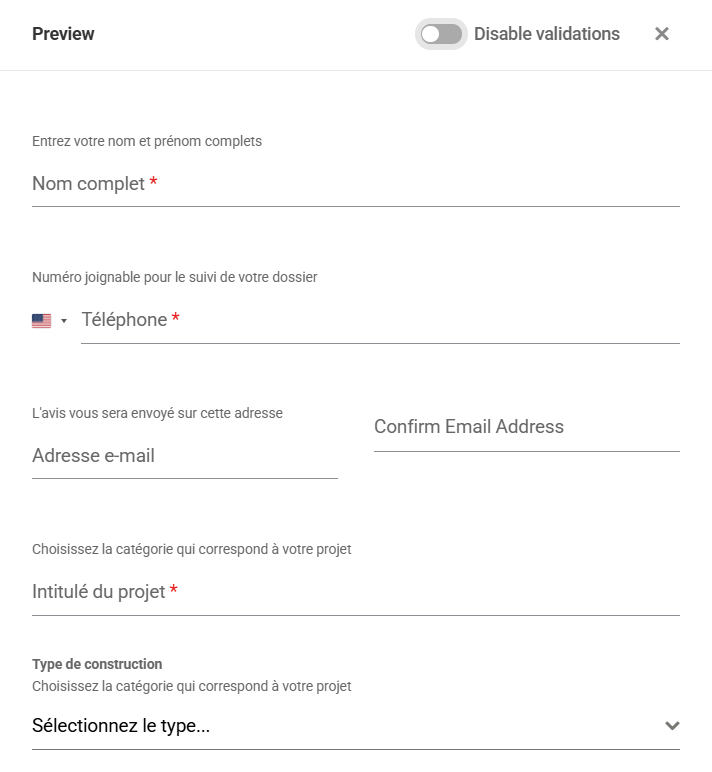The image size is (712, 772).
Task: Click the red asterisk beside Téléphone
Action: tap(176, 319)
